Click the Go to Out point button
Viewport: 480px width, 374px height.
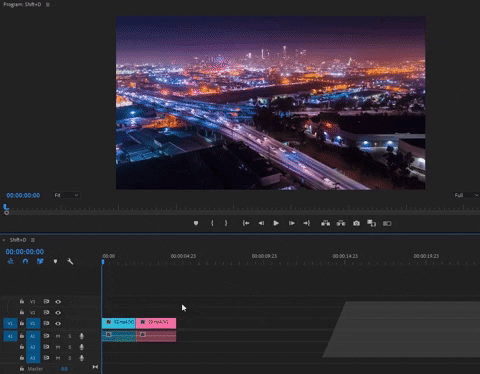[x=306, y=223]
